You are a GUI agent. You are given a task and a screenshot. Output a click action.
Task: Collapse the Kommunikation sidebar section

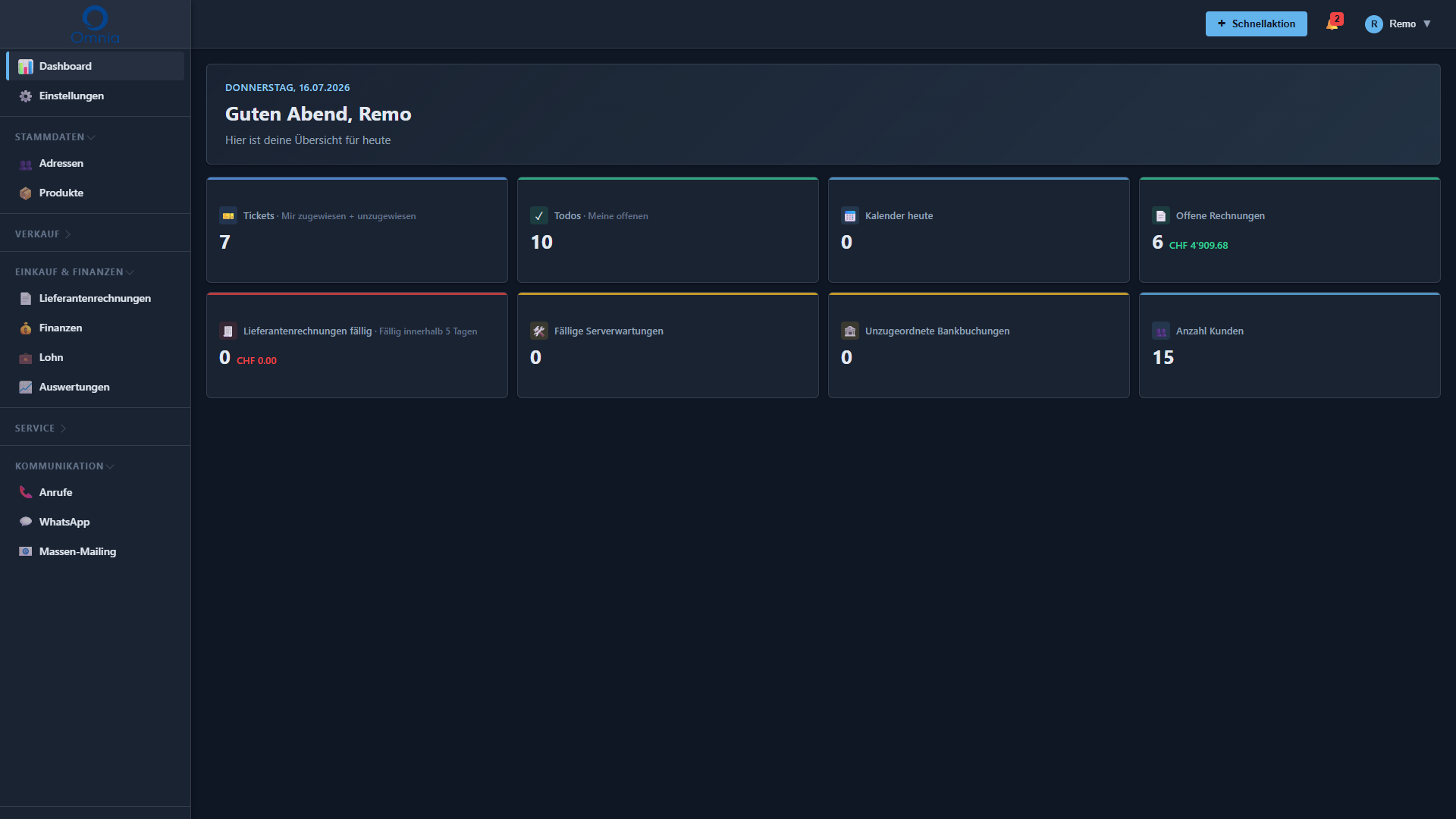[64, 466]
